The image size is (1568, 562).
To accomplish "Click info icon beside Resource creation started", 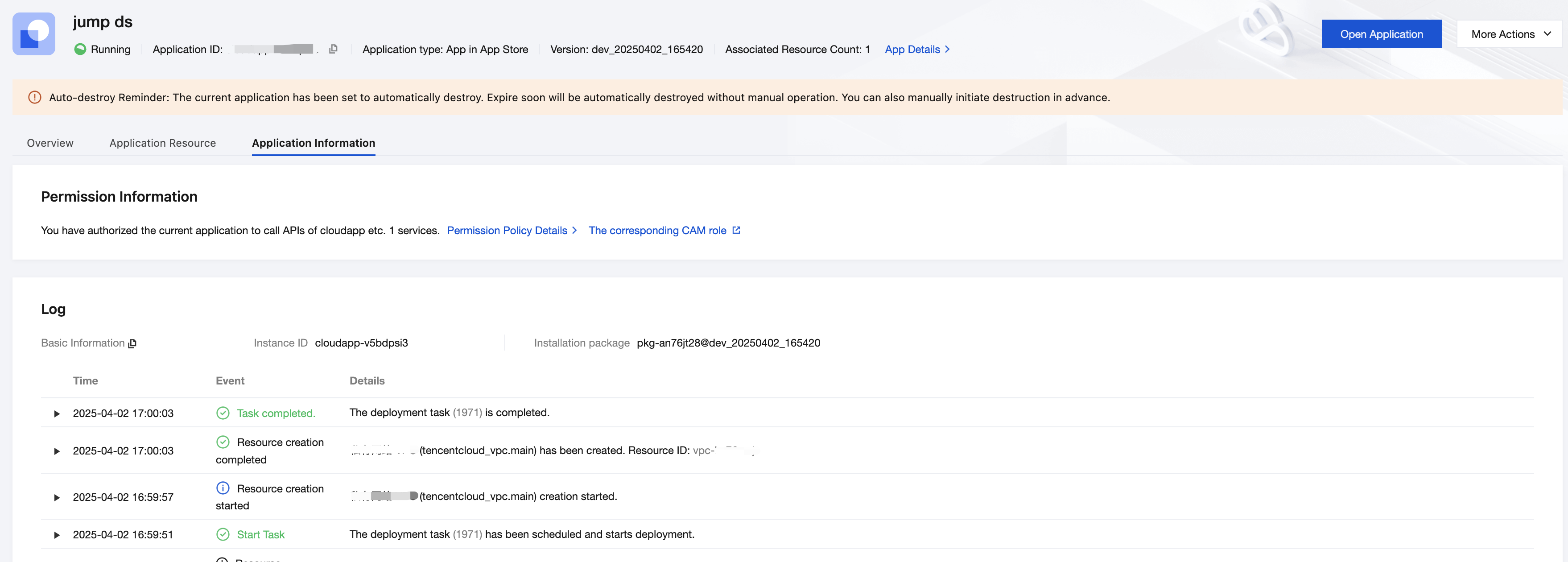I will (x=223, y=488).
